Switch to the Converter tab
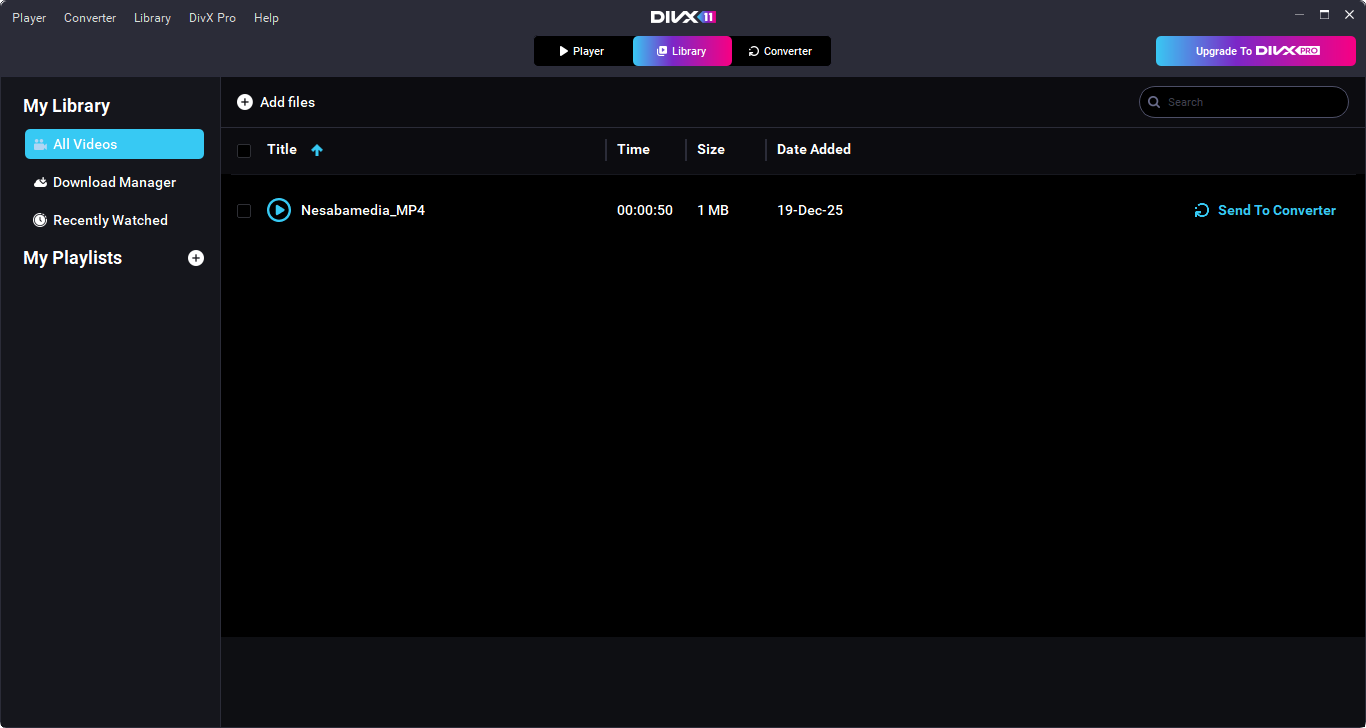Viewport: 1366px width, 728px height. click(781, 51)
